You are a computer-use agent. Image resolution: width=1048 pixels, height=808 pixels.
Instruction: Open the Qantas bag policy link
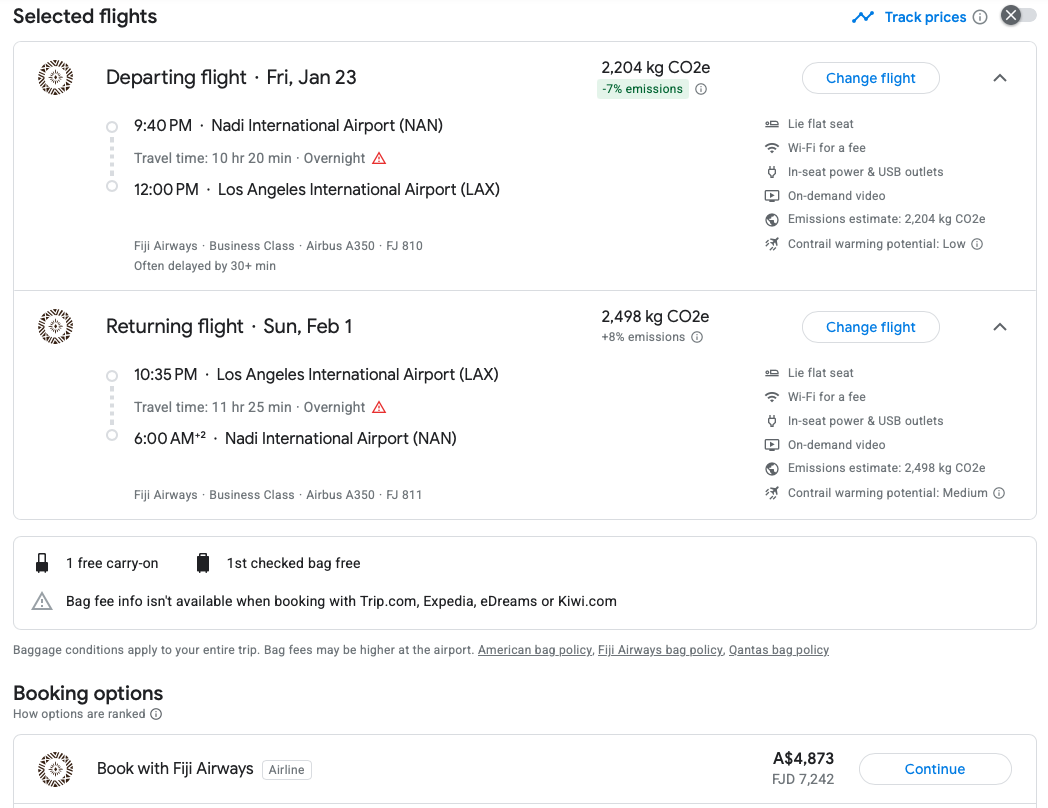[x=778, y=650]
